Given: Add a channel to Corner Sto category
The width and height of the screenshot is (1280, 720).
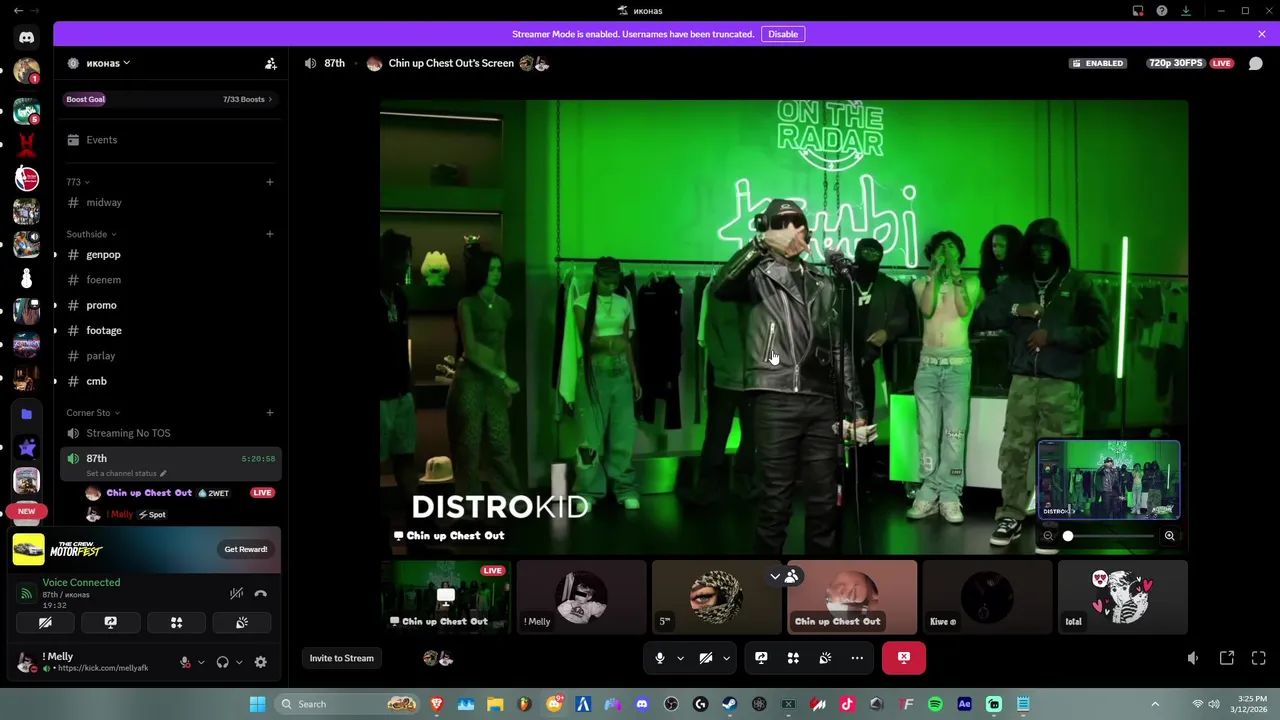Looking at the screenshot, I should coord(270,413).
